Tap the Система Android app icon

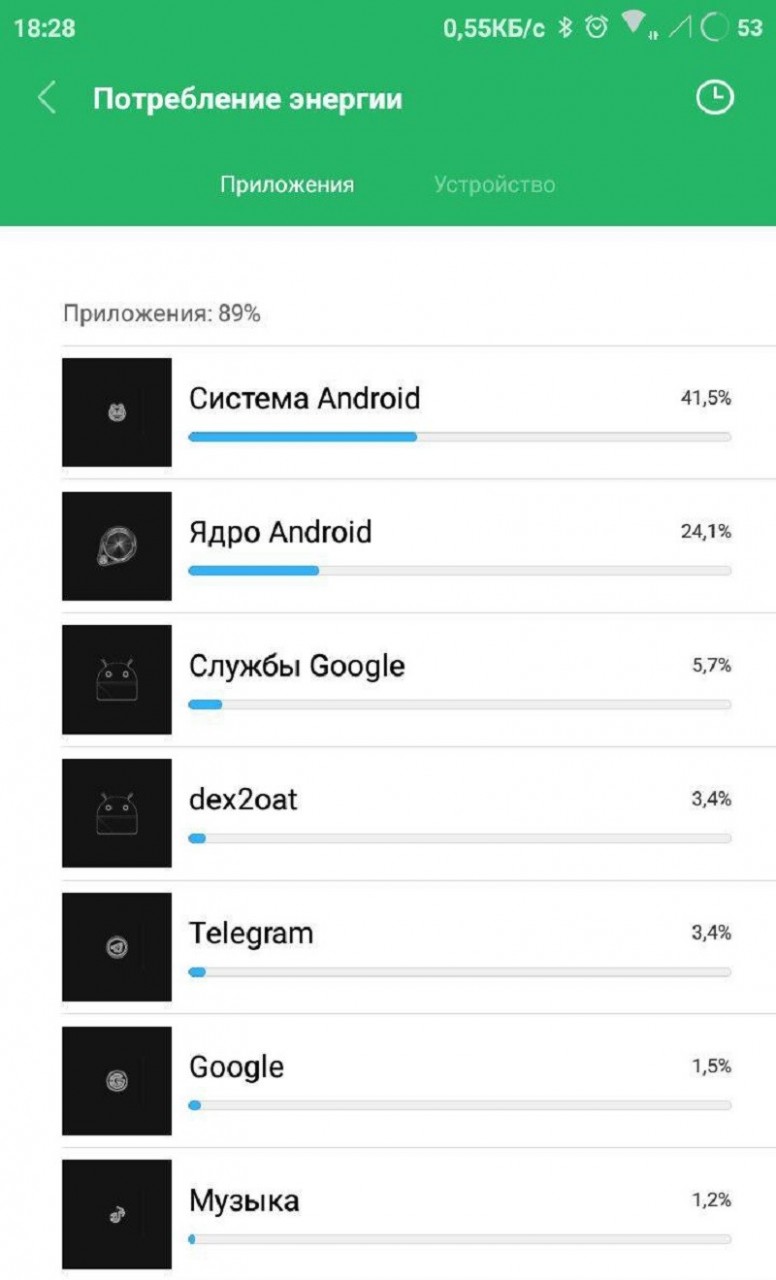coord(117,412)
